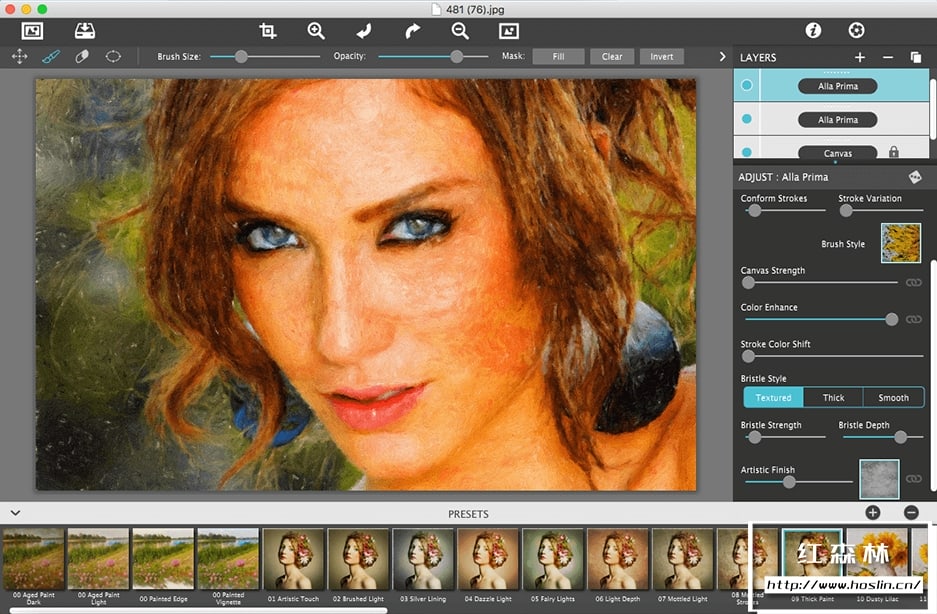Image resolution: width=937 pixels, height=614 pixels.
Task: Click the Invert mask button
Action: click(x=661, y=57)
